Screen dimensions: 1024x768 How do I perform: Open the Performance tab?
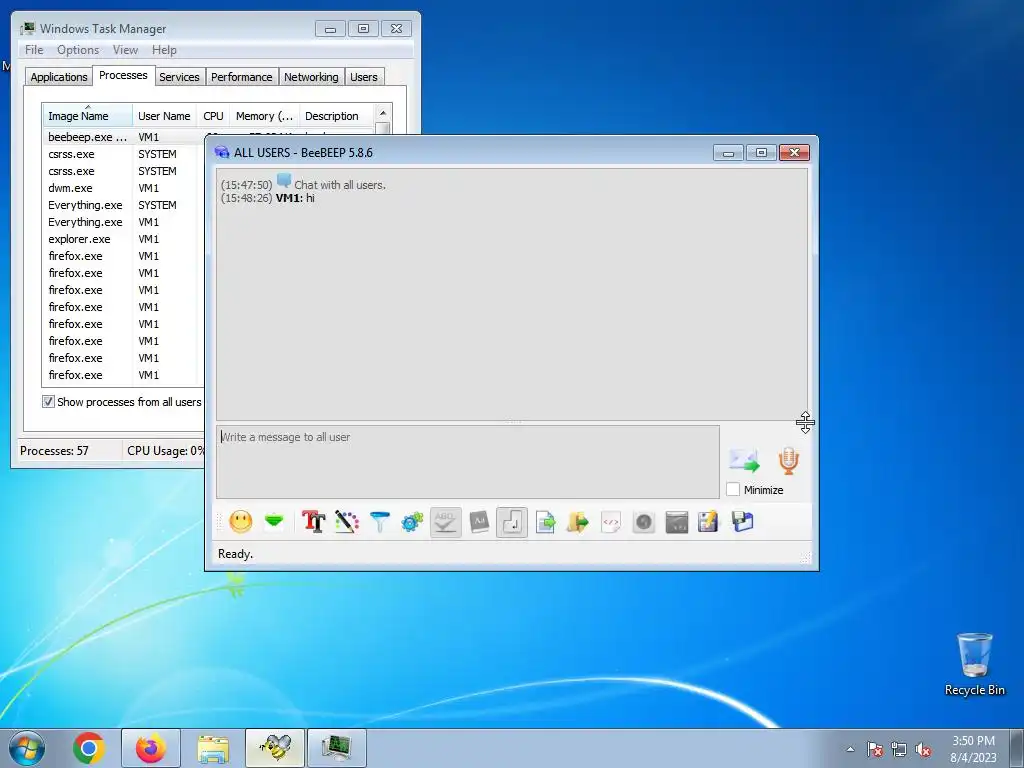[242, 77]
